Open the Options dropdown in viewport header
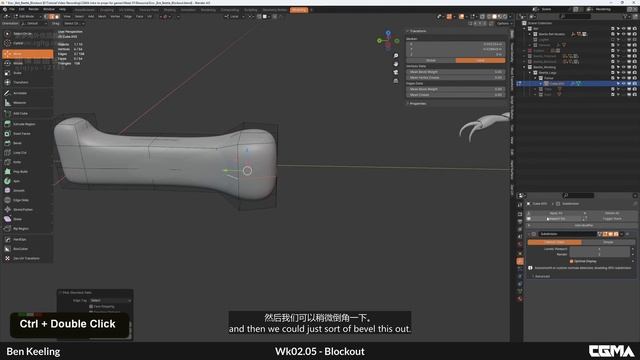The height and width of the screenshot is (360, 640). [504, 24]
